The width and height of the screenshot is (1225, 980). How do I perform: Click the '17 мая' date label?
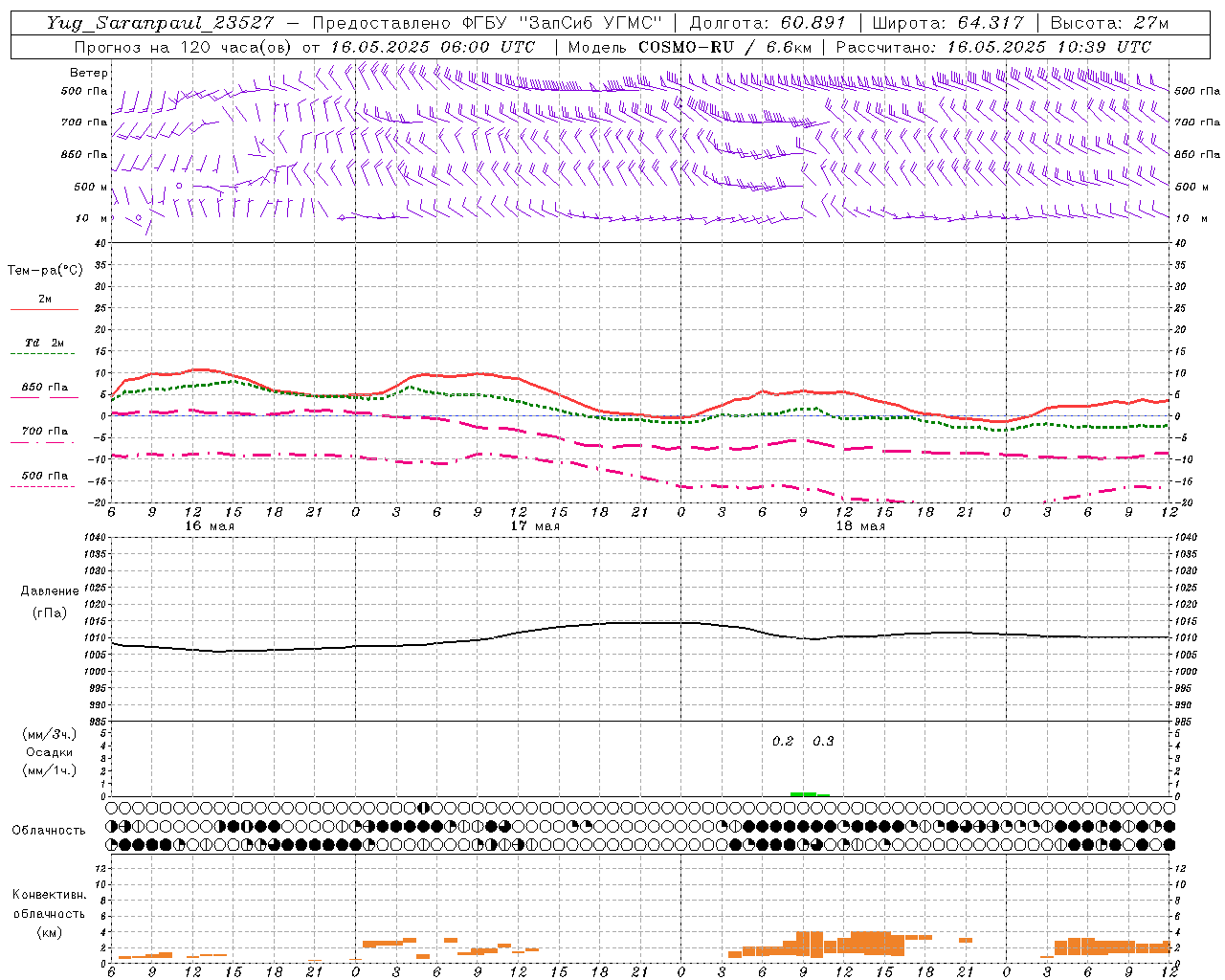(535, 526)
